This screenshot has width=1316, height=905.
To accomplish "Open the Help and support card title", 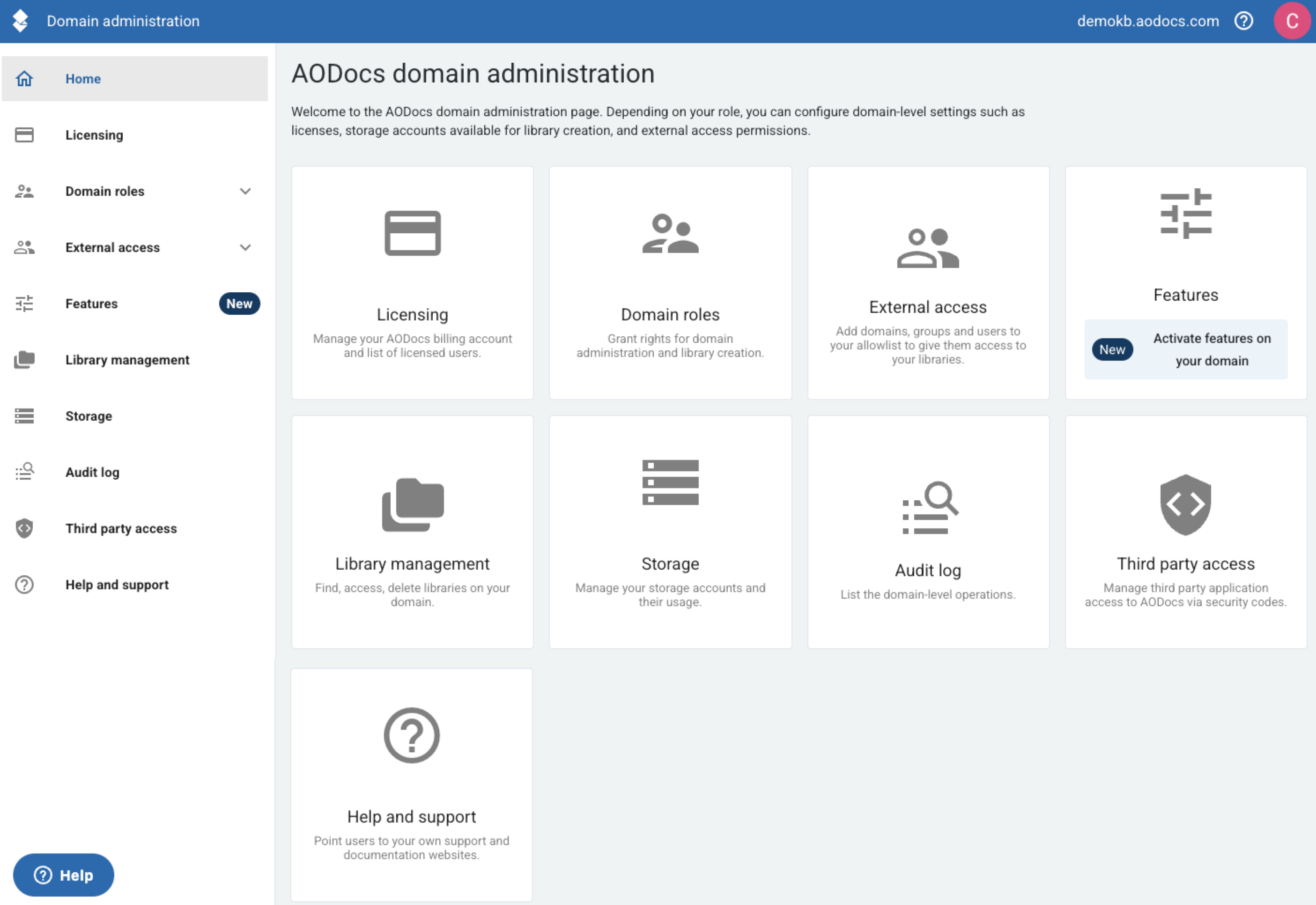I will [x=412, y=816].
